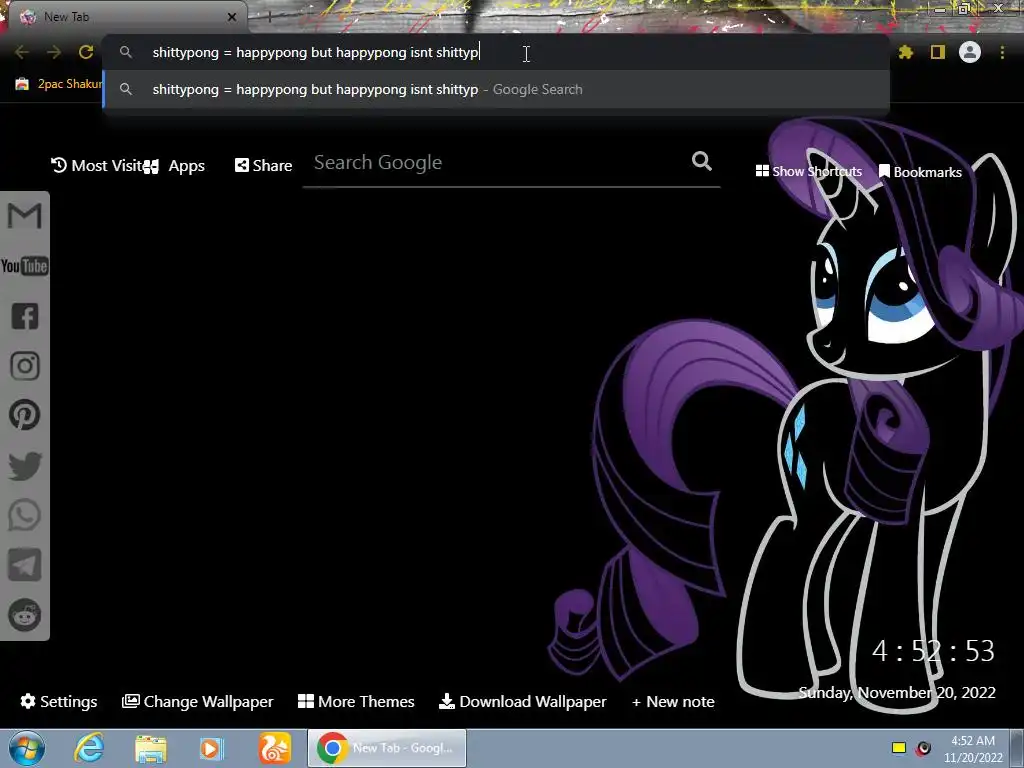Open WhatsApp sidebar shortcut

coord(25,515)
